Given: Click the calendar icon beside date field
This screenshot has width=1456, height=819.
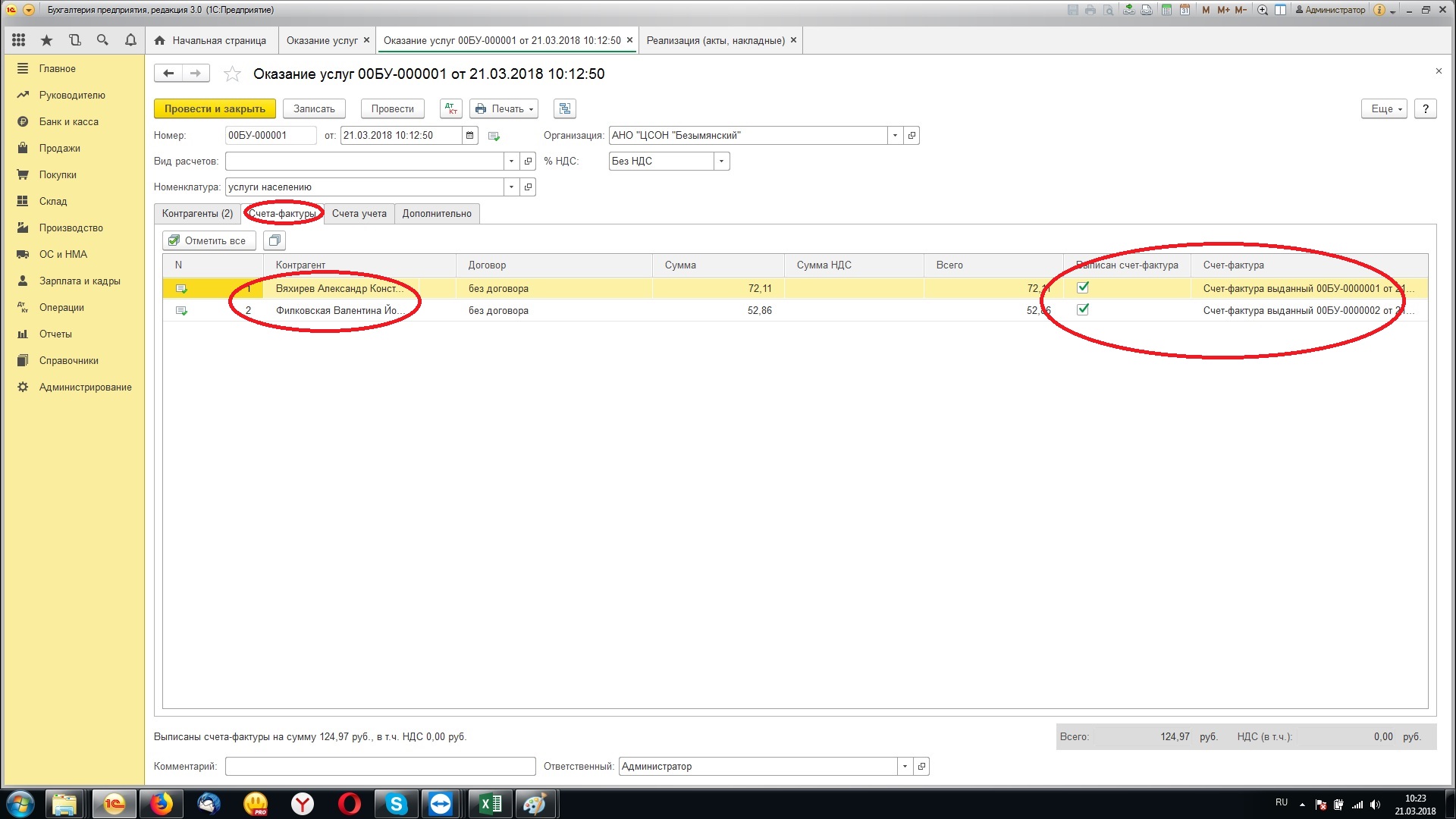Looking at the screenshot, I should [470, 136].
